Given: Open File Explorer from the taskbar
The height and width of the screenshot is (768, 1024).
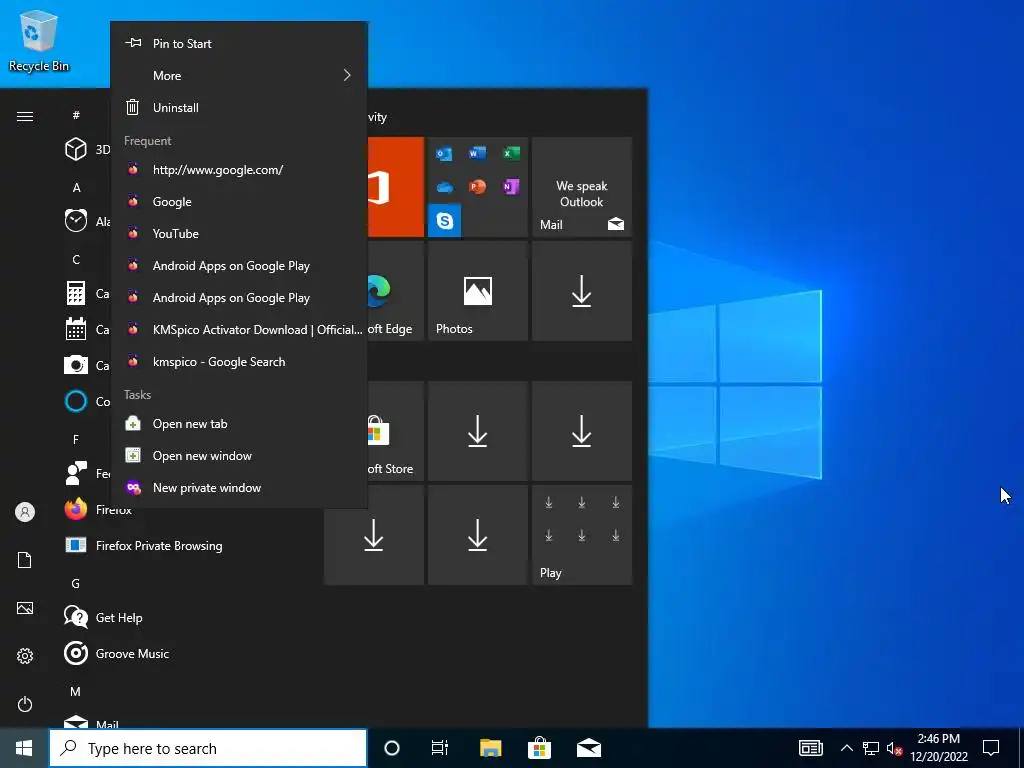Looking at the screenshot, I should (490, 748).
